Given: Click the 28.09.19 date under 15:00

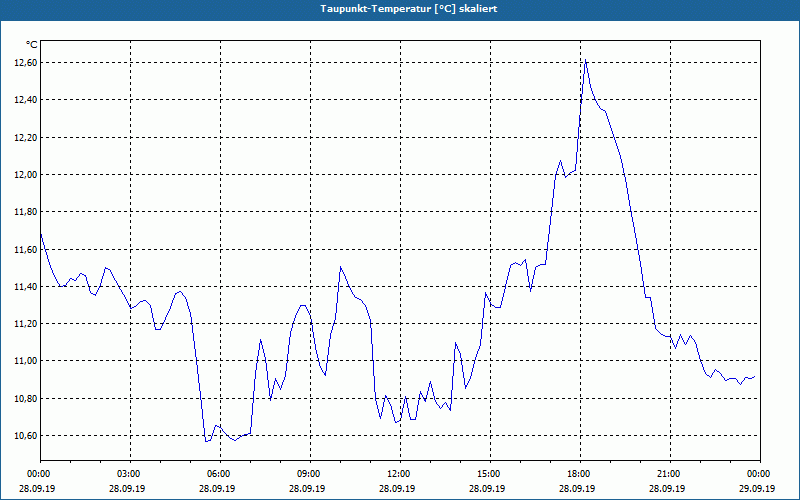Looking at the screenshot, I should [x=487, y=488].
